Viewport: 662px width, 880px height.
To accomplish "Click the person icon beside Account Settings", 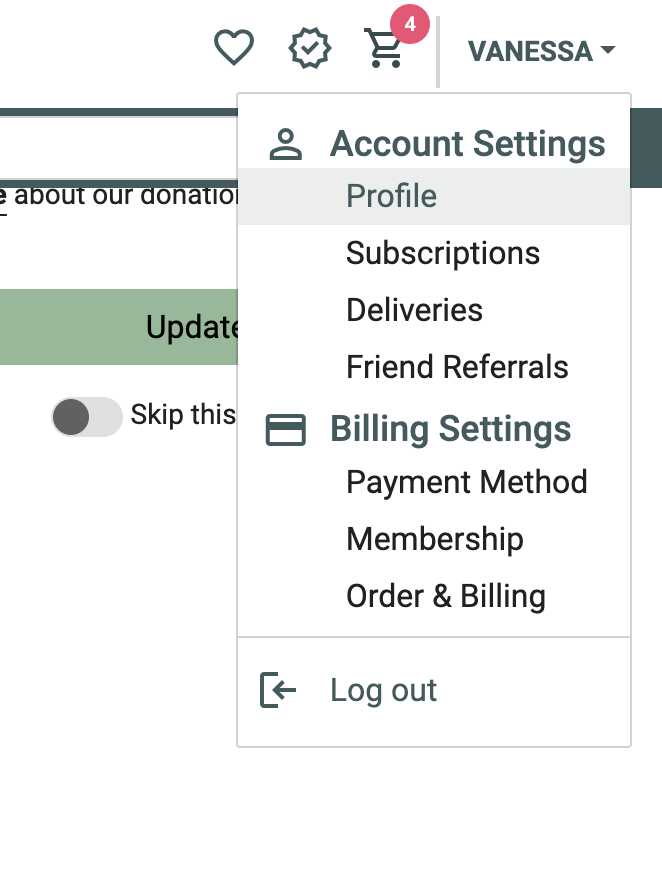I will 286,145.
